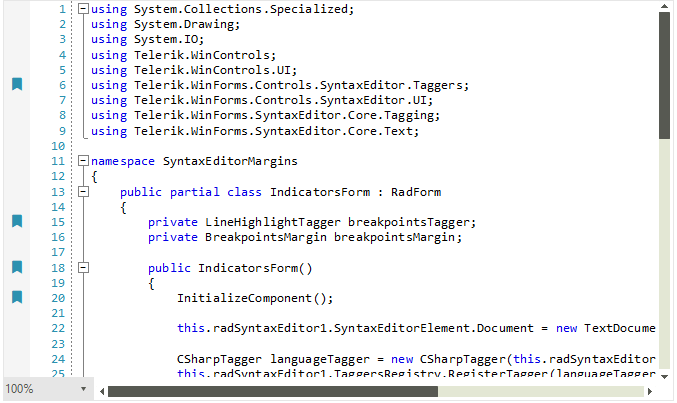Click 'Telerik.WinForms.Controls.SyntaxEditor.UI' on line 7

(x=280, y=100)
